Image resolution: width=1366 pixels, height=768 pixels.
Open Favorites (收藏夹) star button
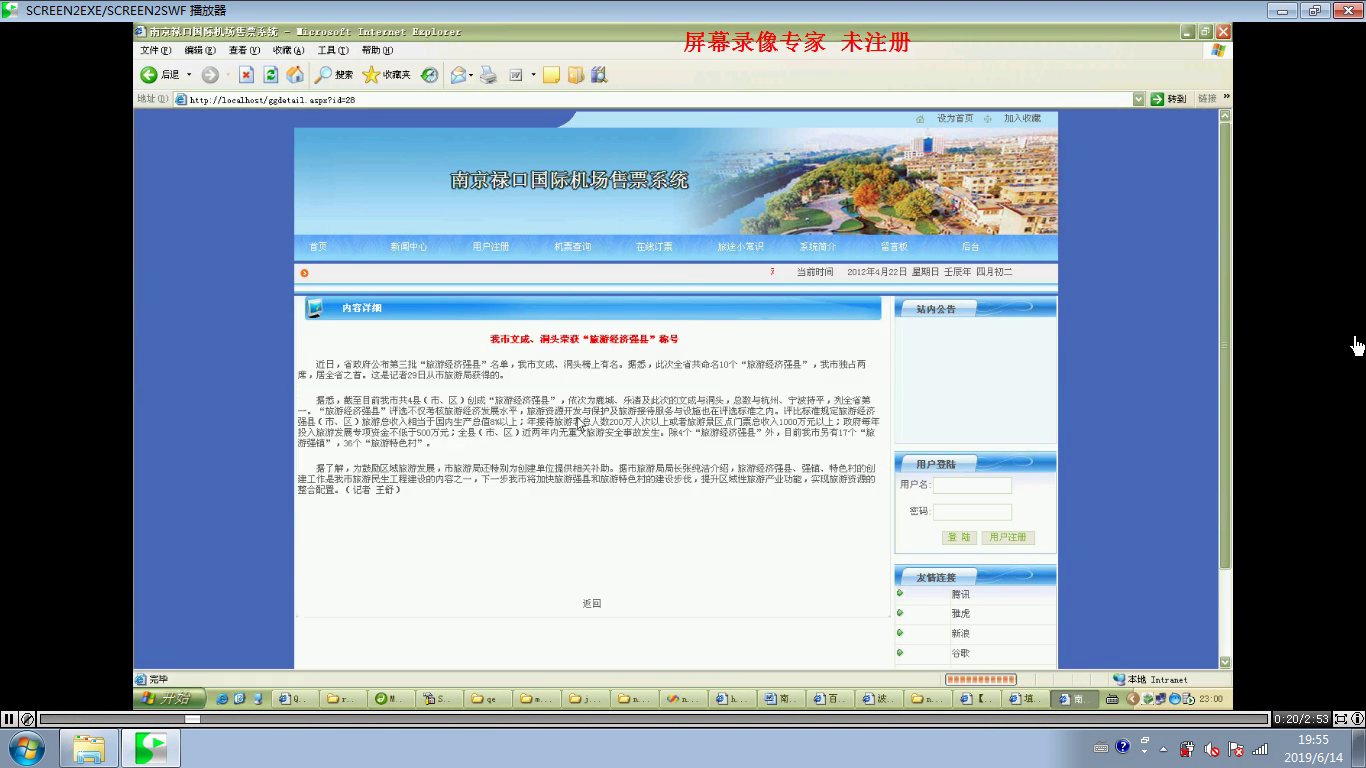coord(386,75)
